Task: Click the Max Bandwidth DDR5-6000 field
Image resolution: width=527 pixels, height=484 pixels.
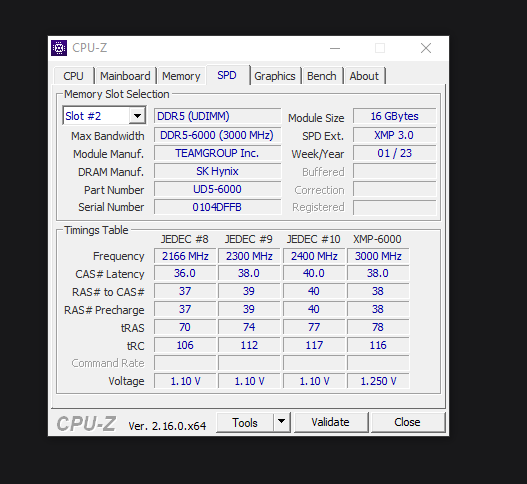Action: tap(217, 135)
